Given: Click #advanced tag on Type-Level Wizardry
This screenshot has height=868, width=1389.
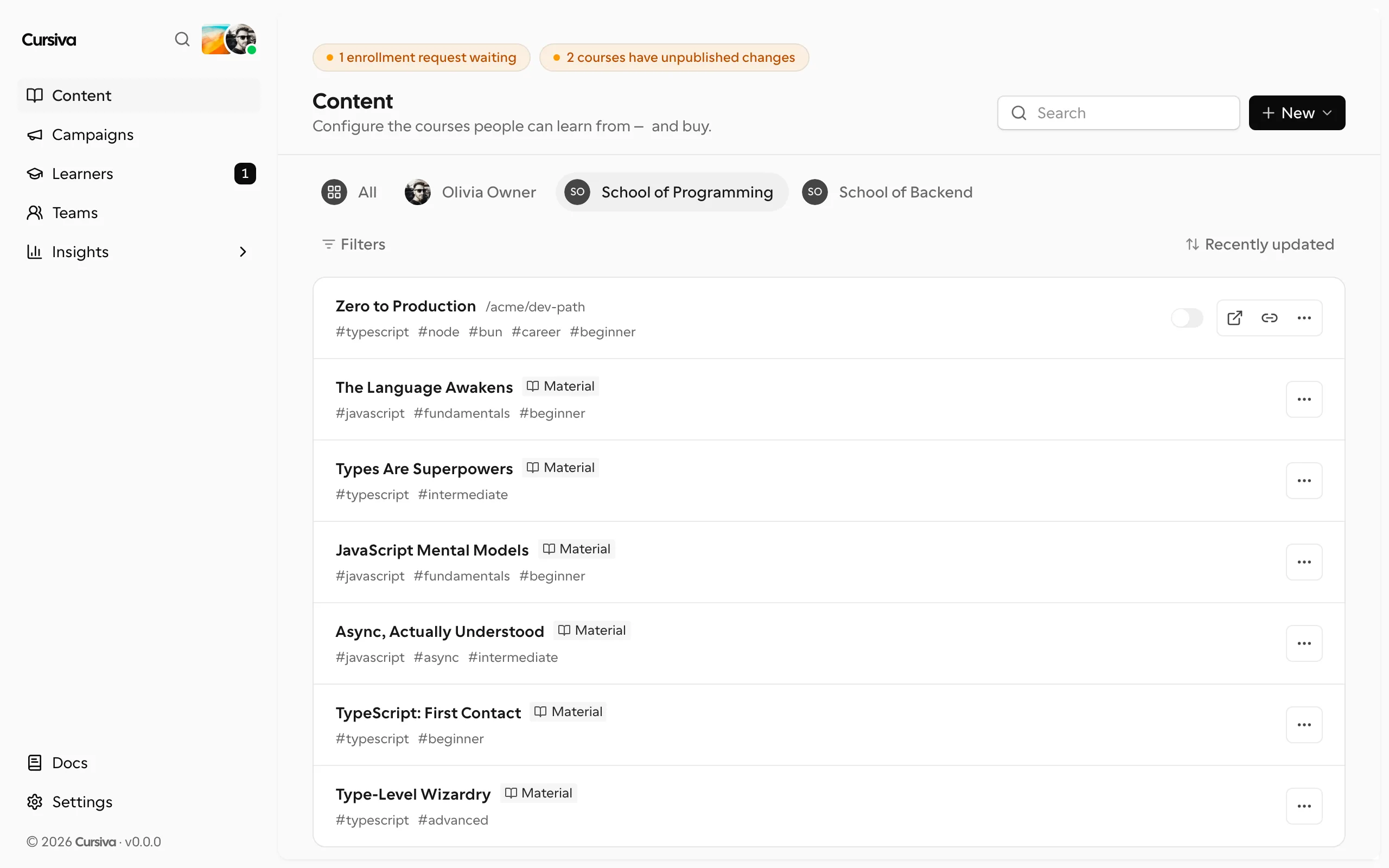Looking at the screenshot, I should [x=453, y=820].
